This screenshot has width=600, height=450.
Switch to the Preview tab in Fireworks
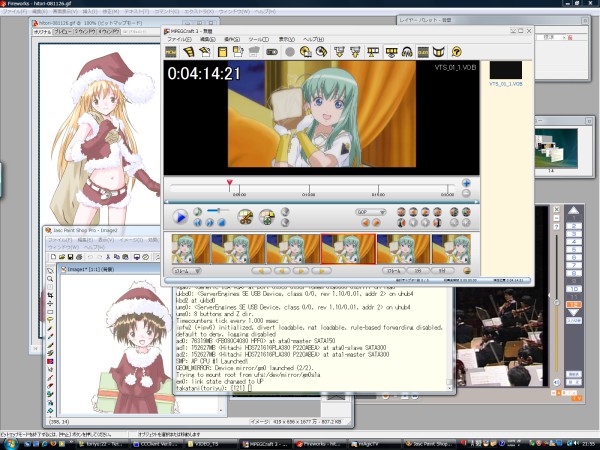62,32
